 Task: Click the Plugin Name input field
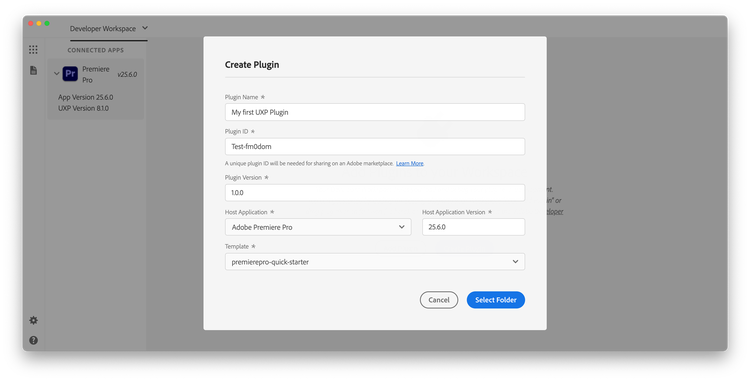(x=375, y=112)
